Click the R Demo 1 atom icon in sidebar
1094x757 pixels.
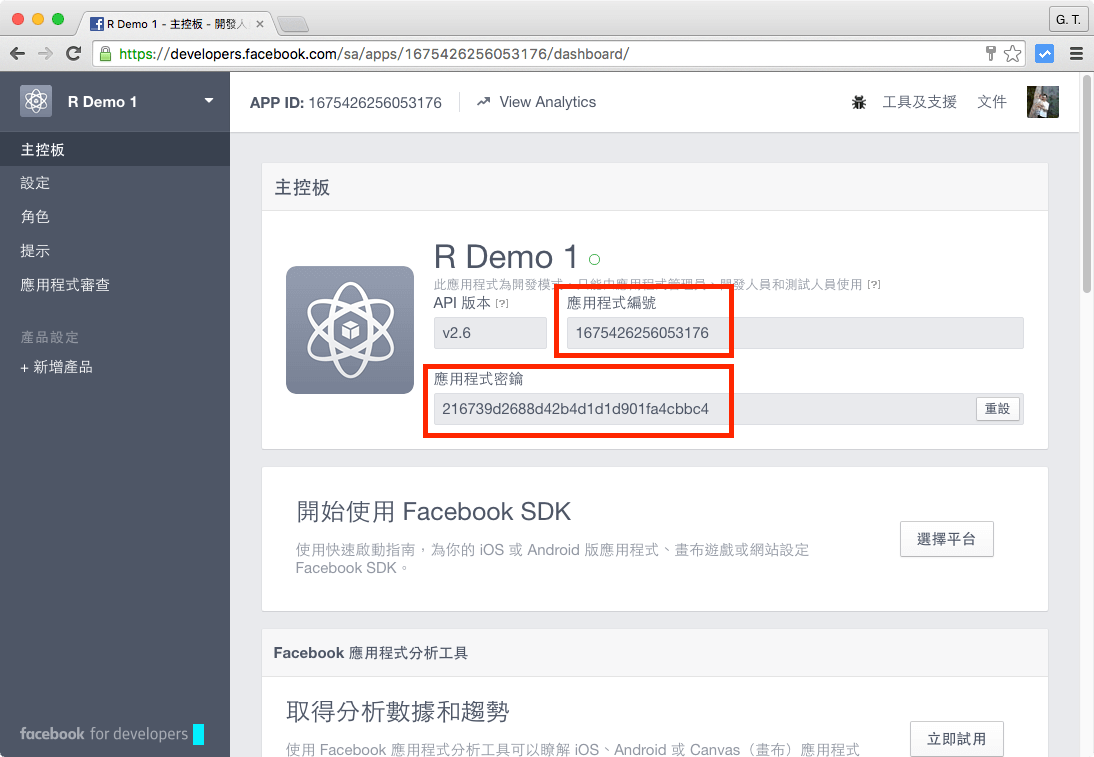pos(36,101)
